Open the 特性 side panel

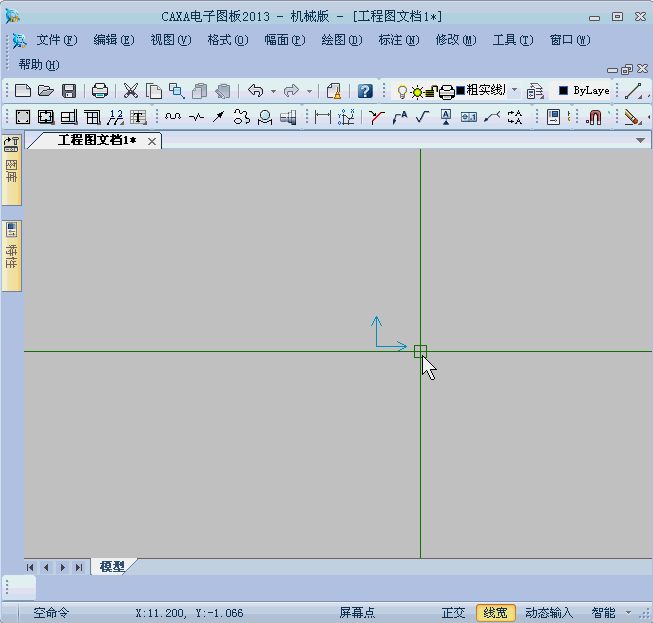click(12, 256)
